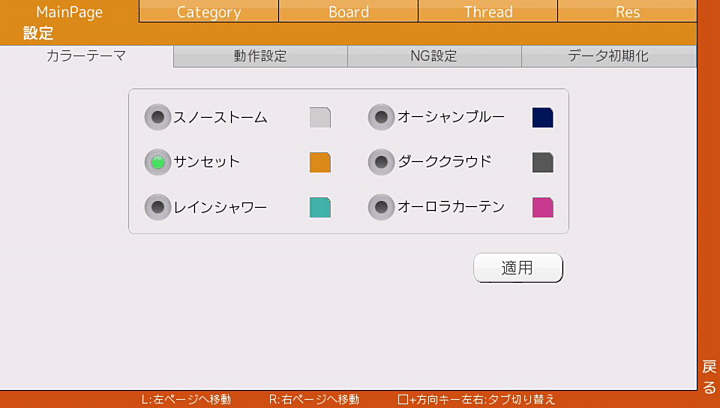
Task: Select the スノーストーム radio button
Action: [x=157, y=117]
